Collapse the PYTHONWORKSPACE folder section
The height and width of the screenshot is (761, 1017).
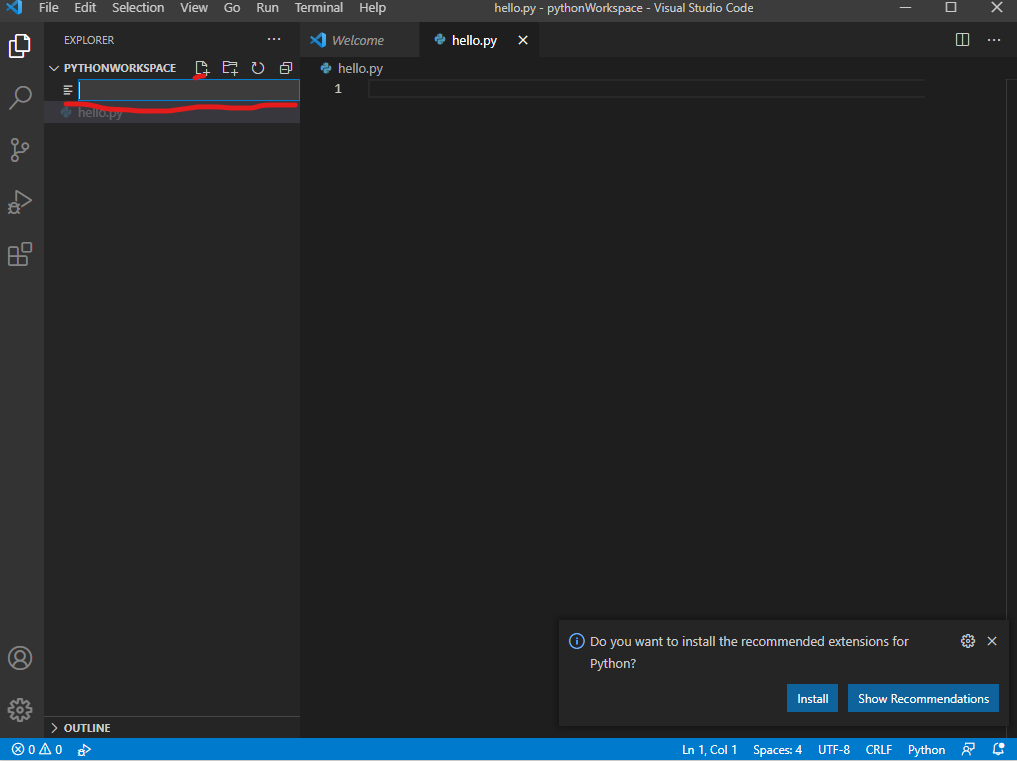(x=112, y=68)
